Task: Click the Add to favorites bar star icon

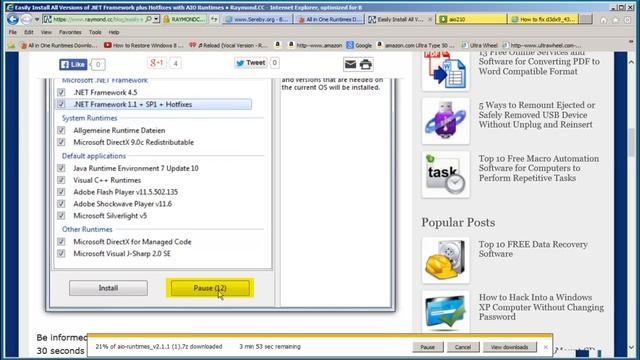Action: tap(11, 45)
